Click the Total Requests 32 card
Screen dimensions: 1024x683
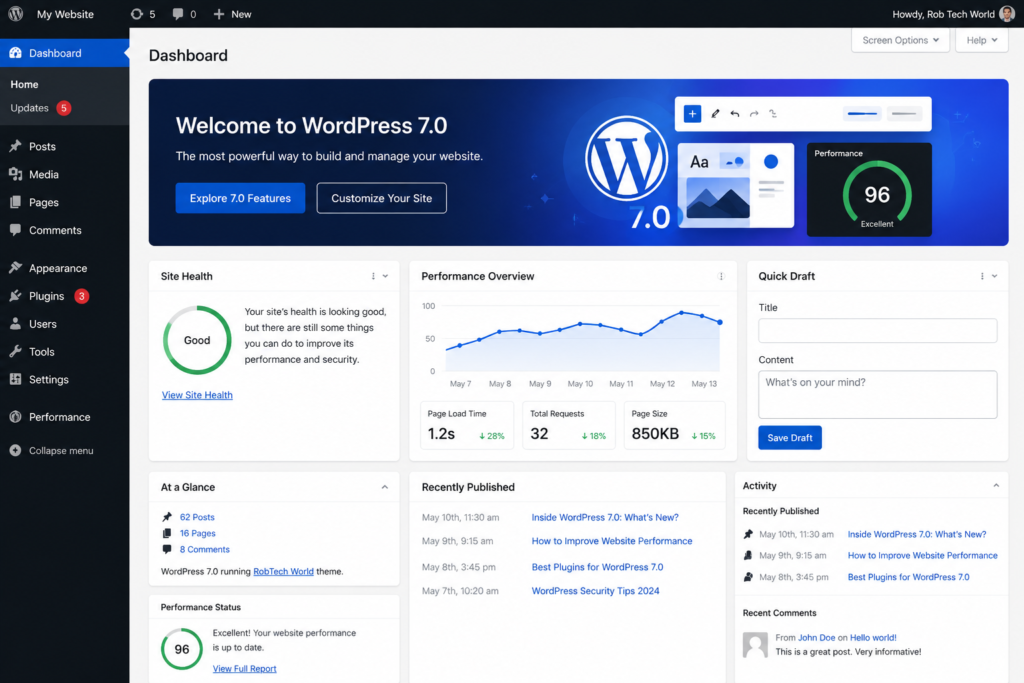click(x=569, y=425)
